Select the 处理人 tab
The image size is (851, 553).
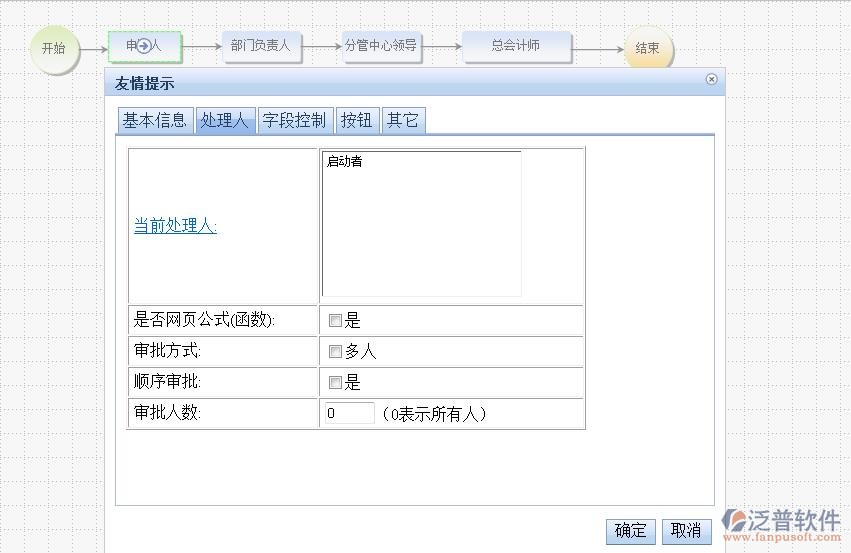(224, 121)
